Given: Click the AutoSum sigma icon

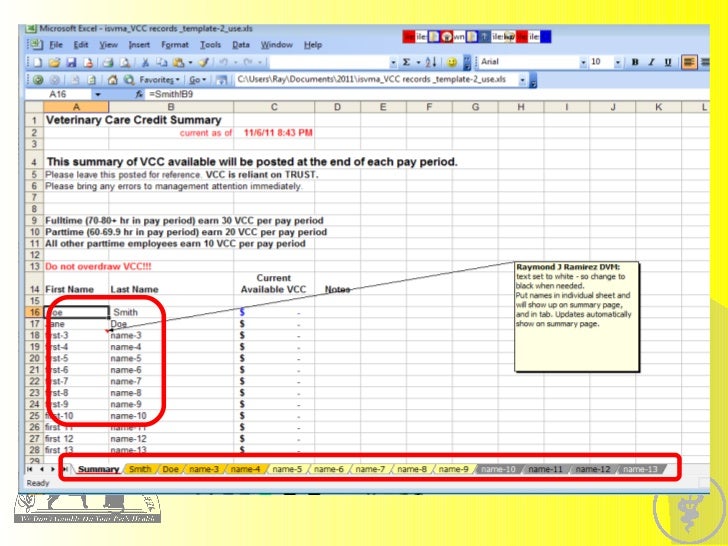Looking at the screenshot, I should click(x=406, y=62).
